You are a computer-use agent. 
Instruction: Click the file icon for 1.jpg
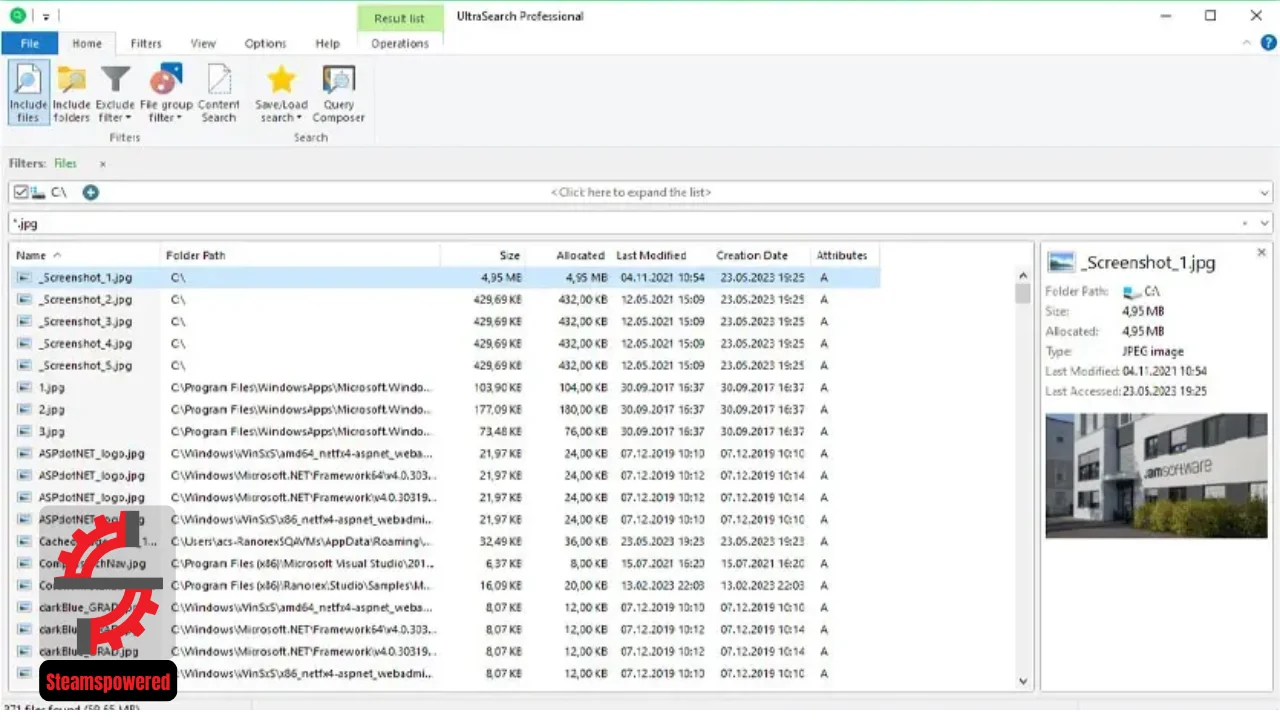24,388
